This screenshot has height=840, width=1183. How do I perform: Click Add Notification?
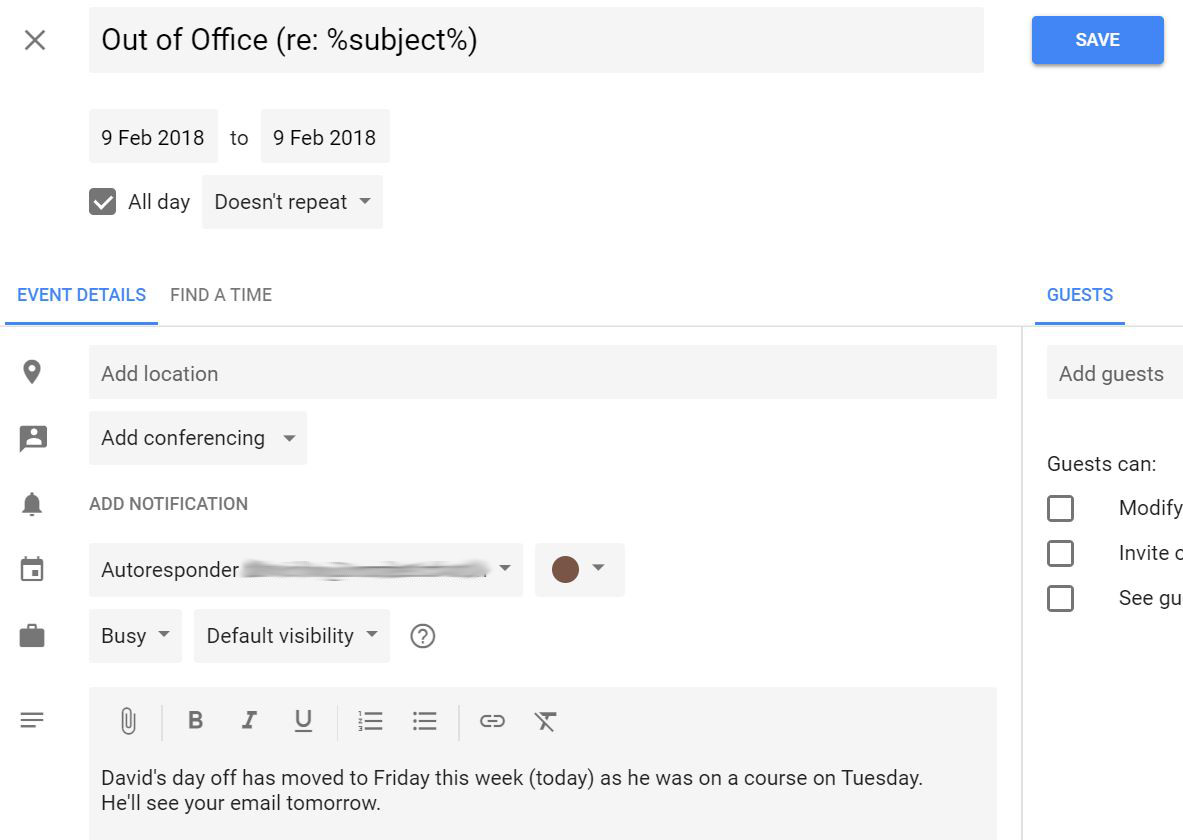click(168, 503)
